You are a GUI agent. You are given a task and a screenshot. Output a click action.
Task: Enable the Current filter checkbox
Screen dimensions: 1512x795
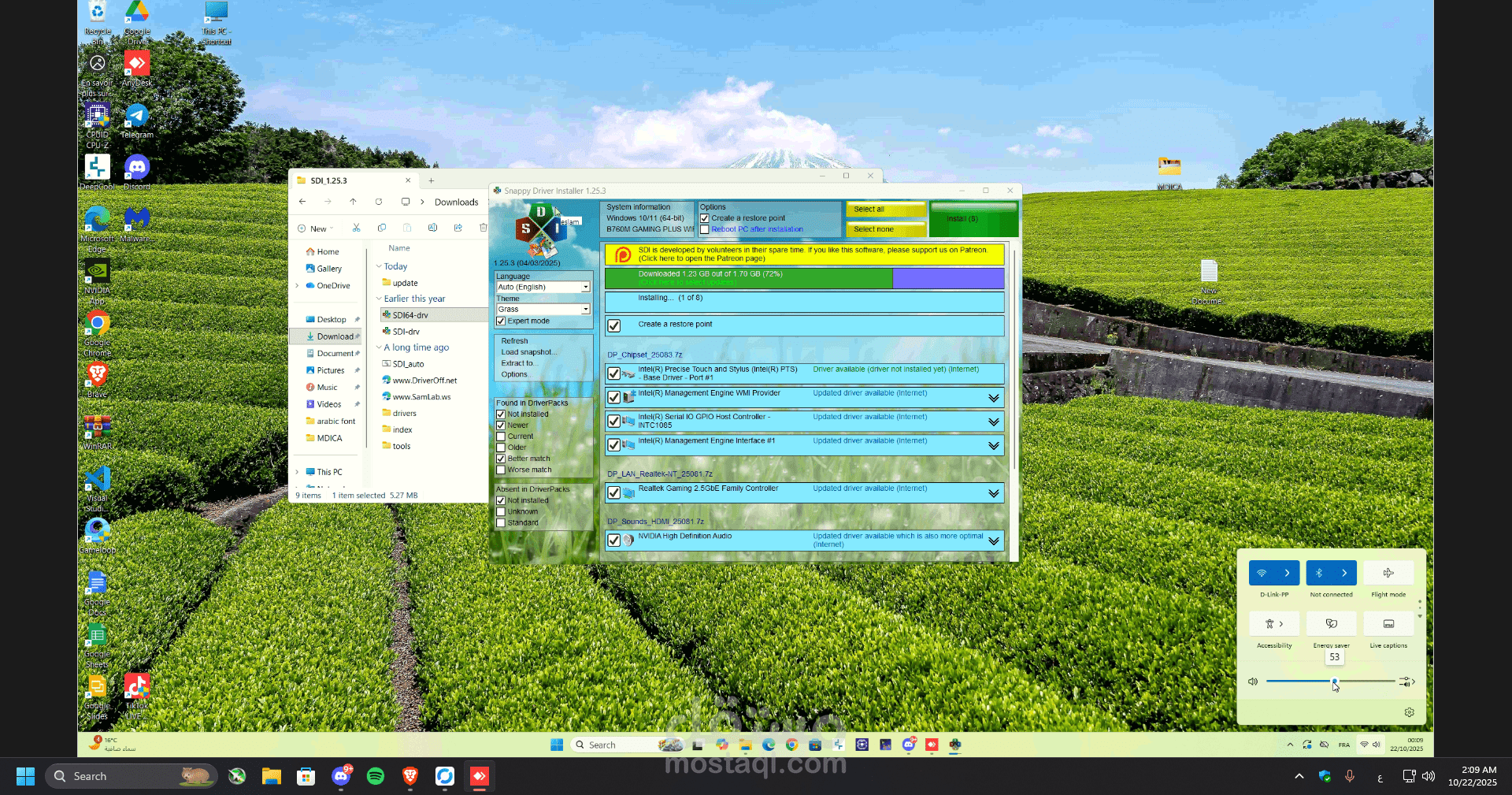500,436
